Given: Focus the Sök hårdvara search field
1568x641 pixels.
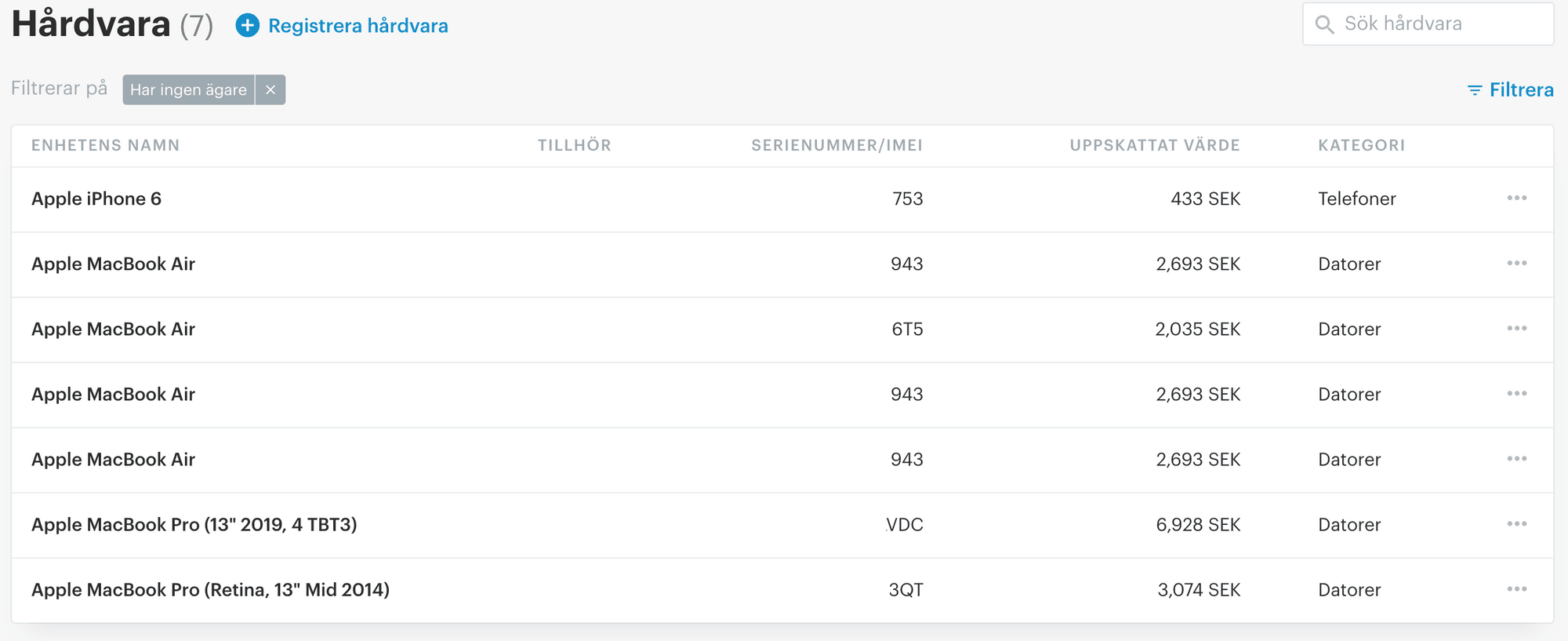Looking at the screenshot, I should point(1428,24).
